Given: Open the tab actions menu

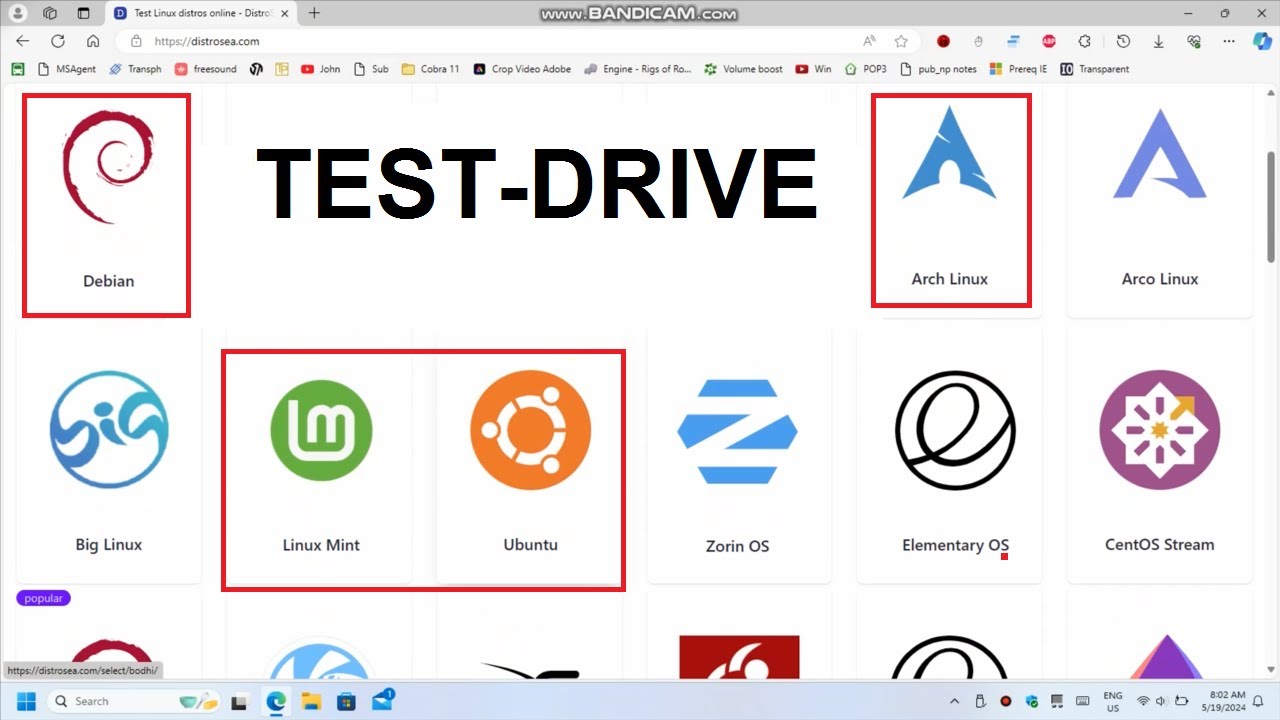Looking at the screenshot, I should coord(83,13).
